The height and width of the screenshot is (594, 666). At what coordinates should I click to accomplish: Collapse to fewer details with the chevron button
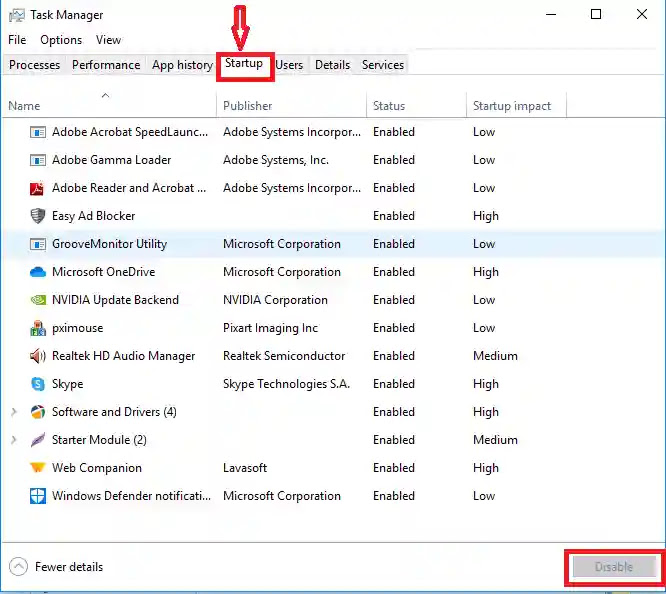click(x=18, y=567)
